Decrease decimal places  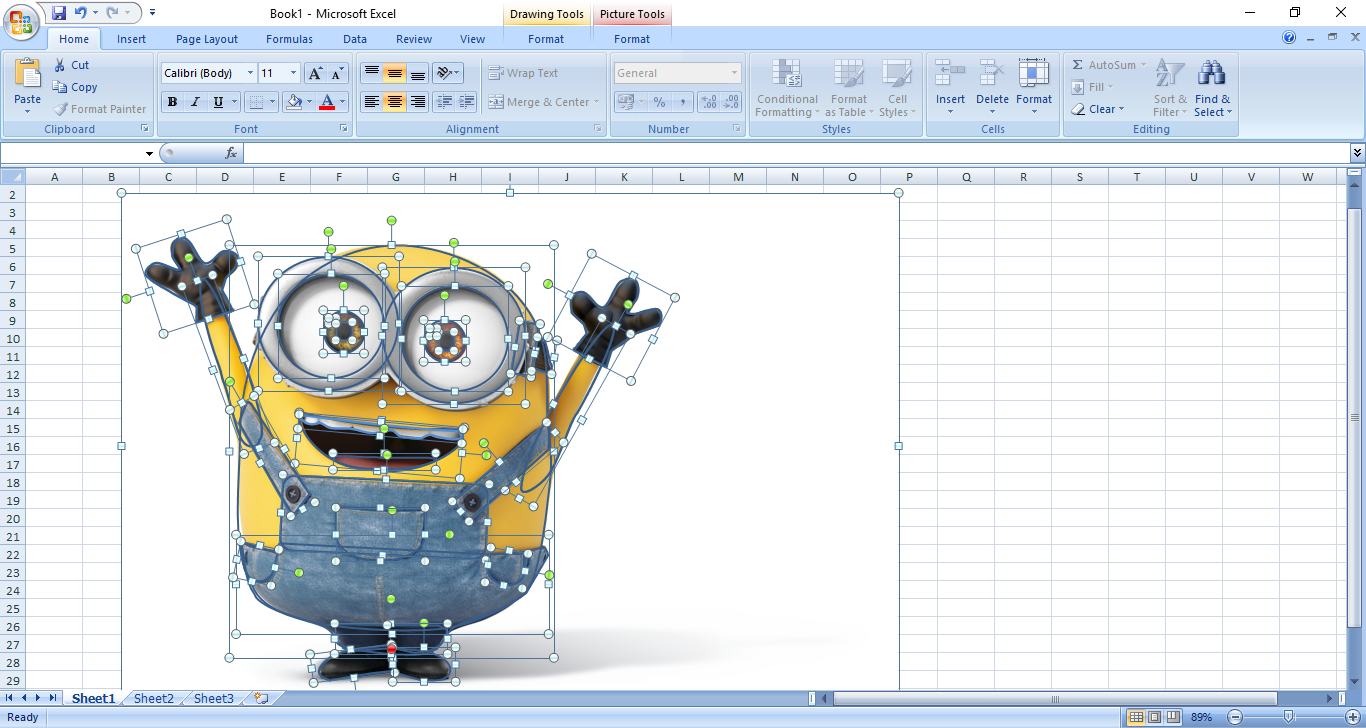(x=733, y=102)
